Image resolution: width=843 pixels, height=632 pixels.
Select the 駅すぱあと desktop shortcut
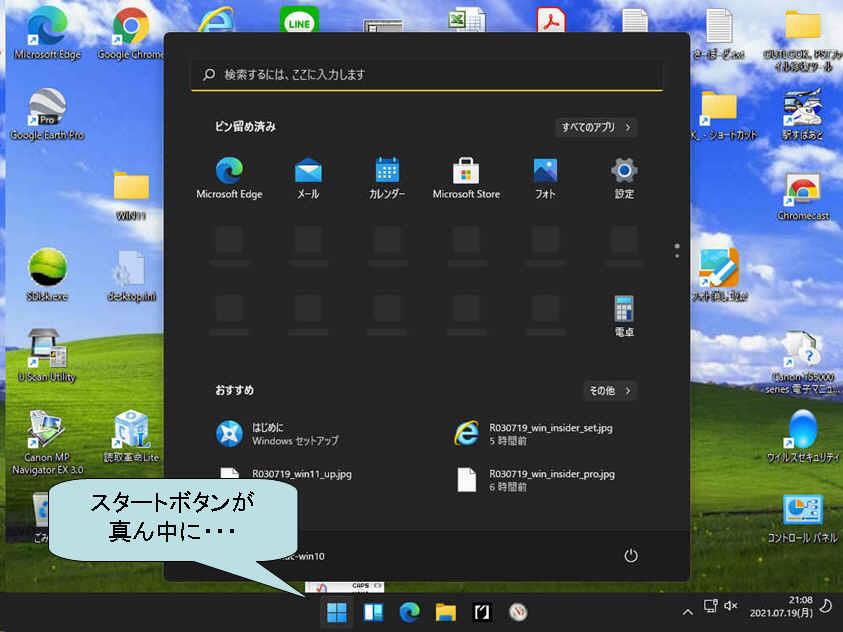point(803,115)
